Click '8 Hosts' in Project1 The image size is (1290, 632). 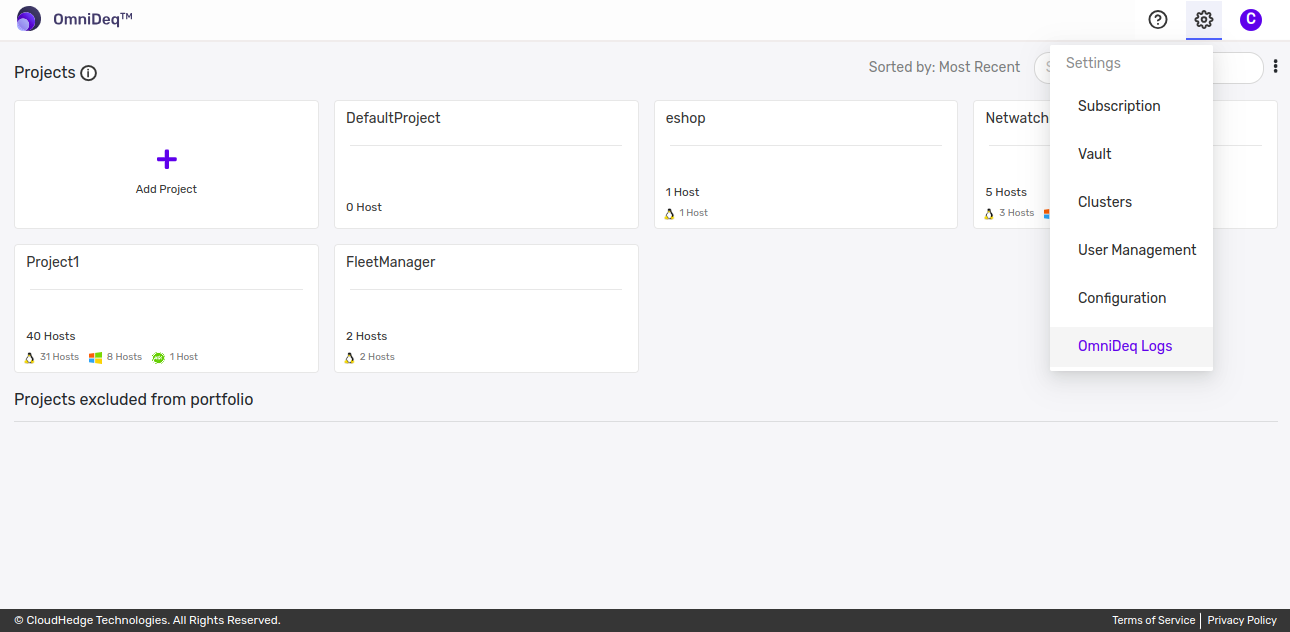coord(124,357)
